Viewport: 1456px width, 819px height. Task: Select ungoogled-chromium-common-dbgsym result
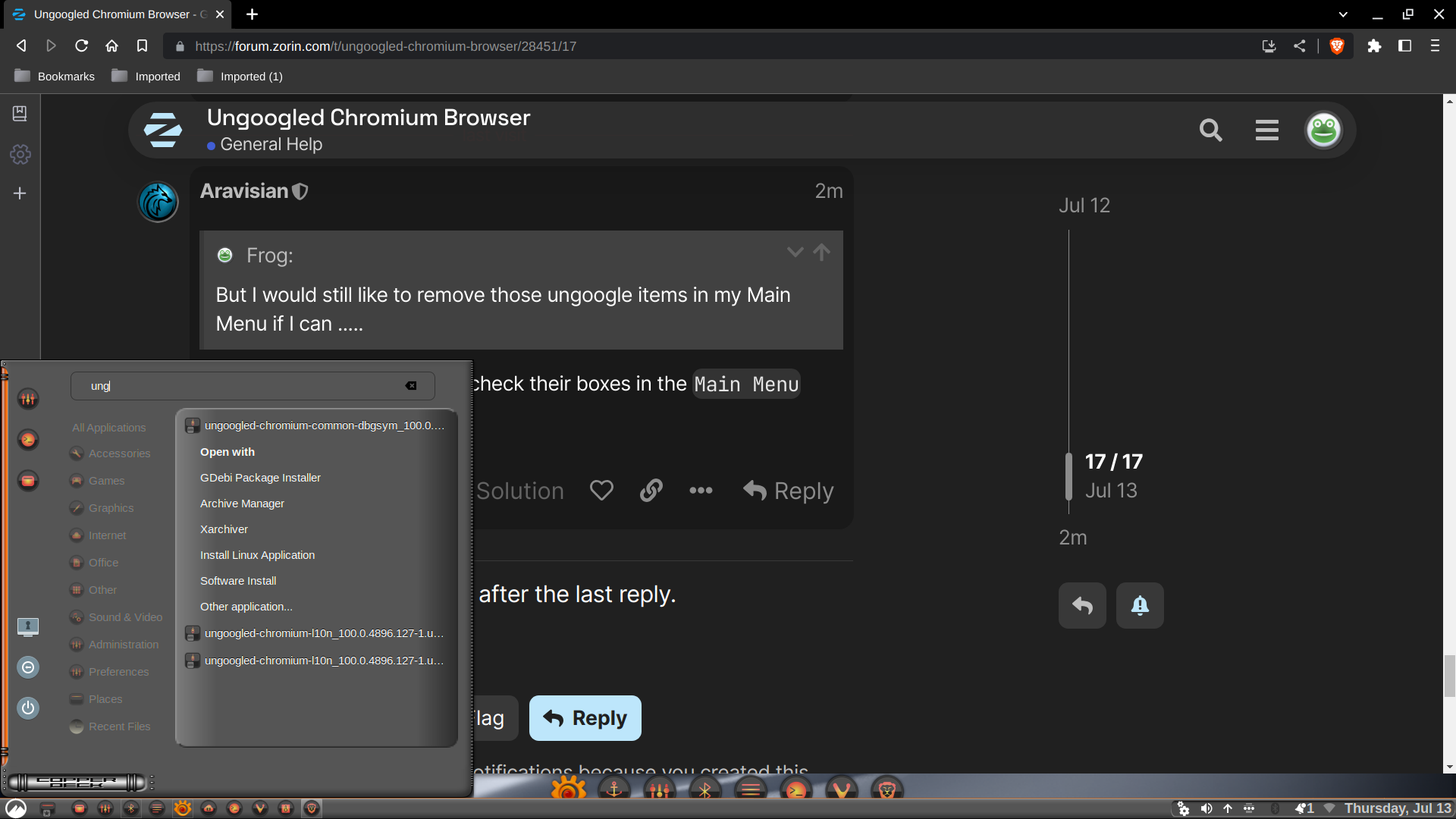tap(316, 425)
